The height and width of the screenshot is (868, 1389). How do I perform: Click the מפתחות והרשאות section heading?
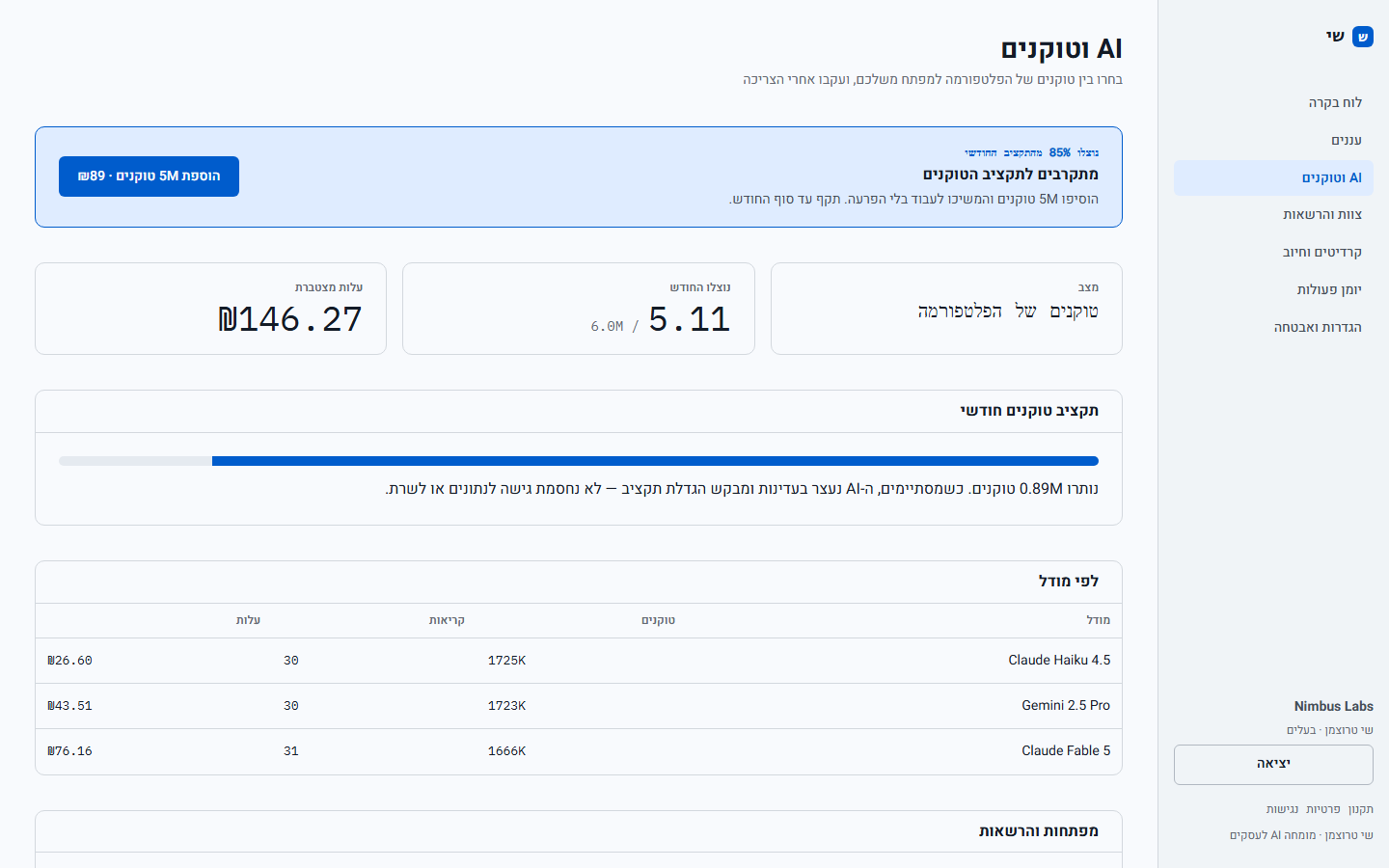tap(1039, 831)
